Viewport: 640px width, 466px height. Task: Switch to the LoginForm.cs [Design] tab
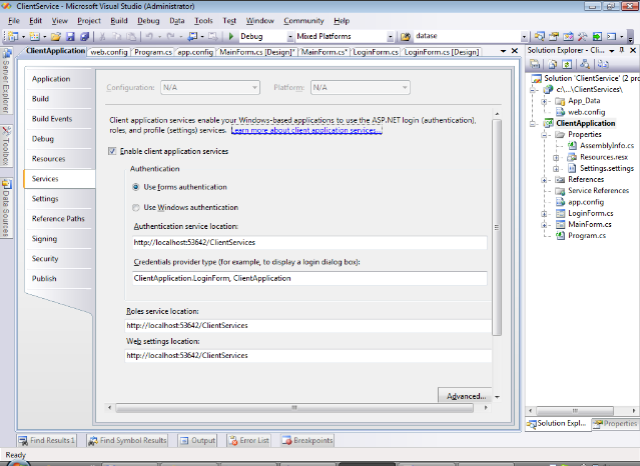tap(442, 52)
